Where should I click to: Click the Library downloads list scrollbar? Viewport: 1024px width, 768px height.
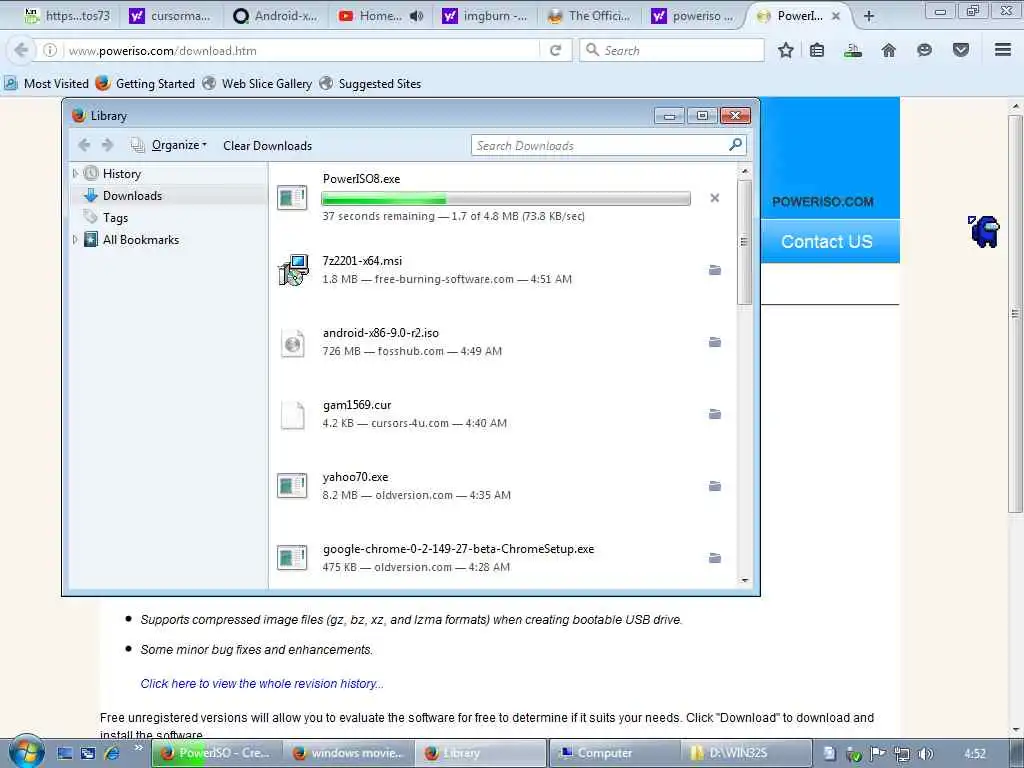coord(744,242)
